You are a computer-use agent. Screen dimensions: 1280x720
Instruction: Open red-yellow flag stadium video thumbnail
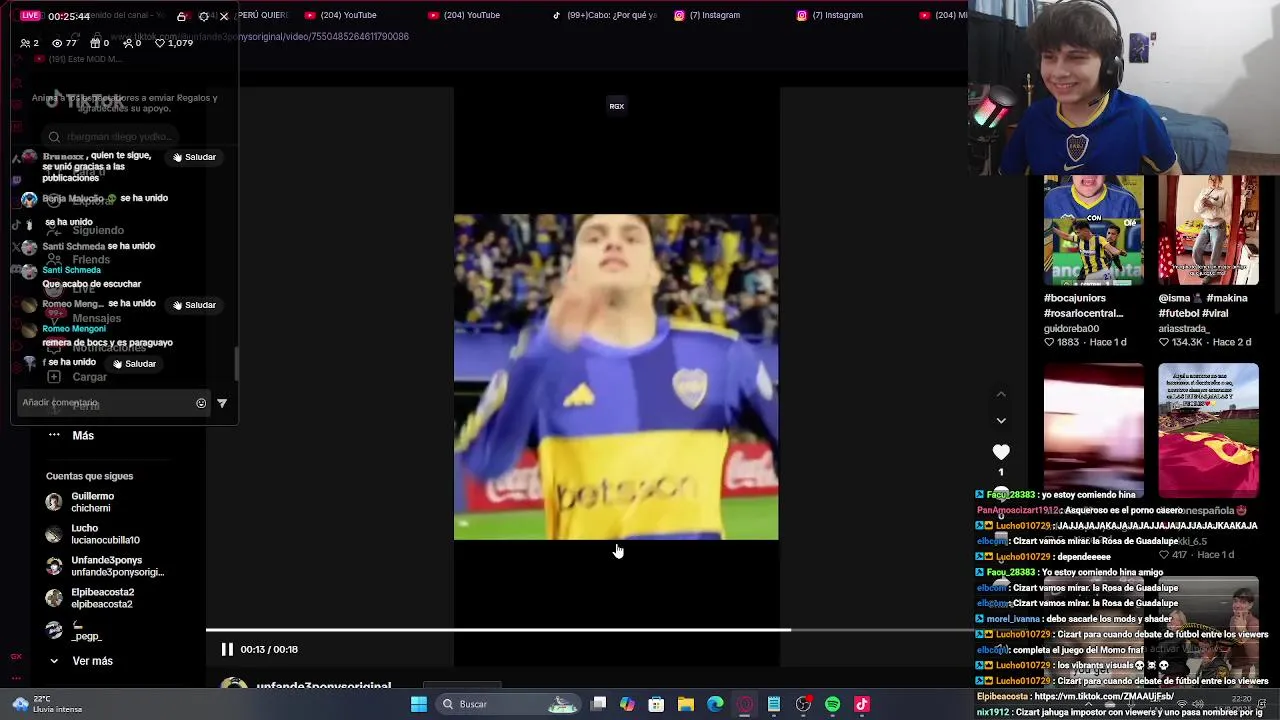[1208, 428]
